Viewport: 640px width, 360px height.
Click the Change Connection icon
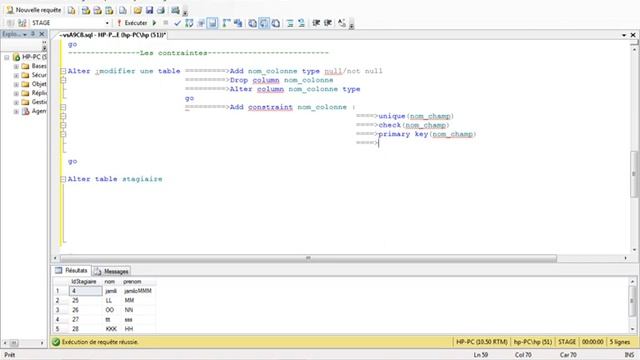coord(22,23)
